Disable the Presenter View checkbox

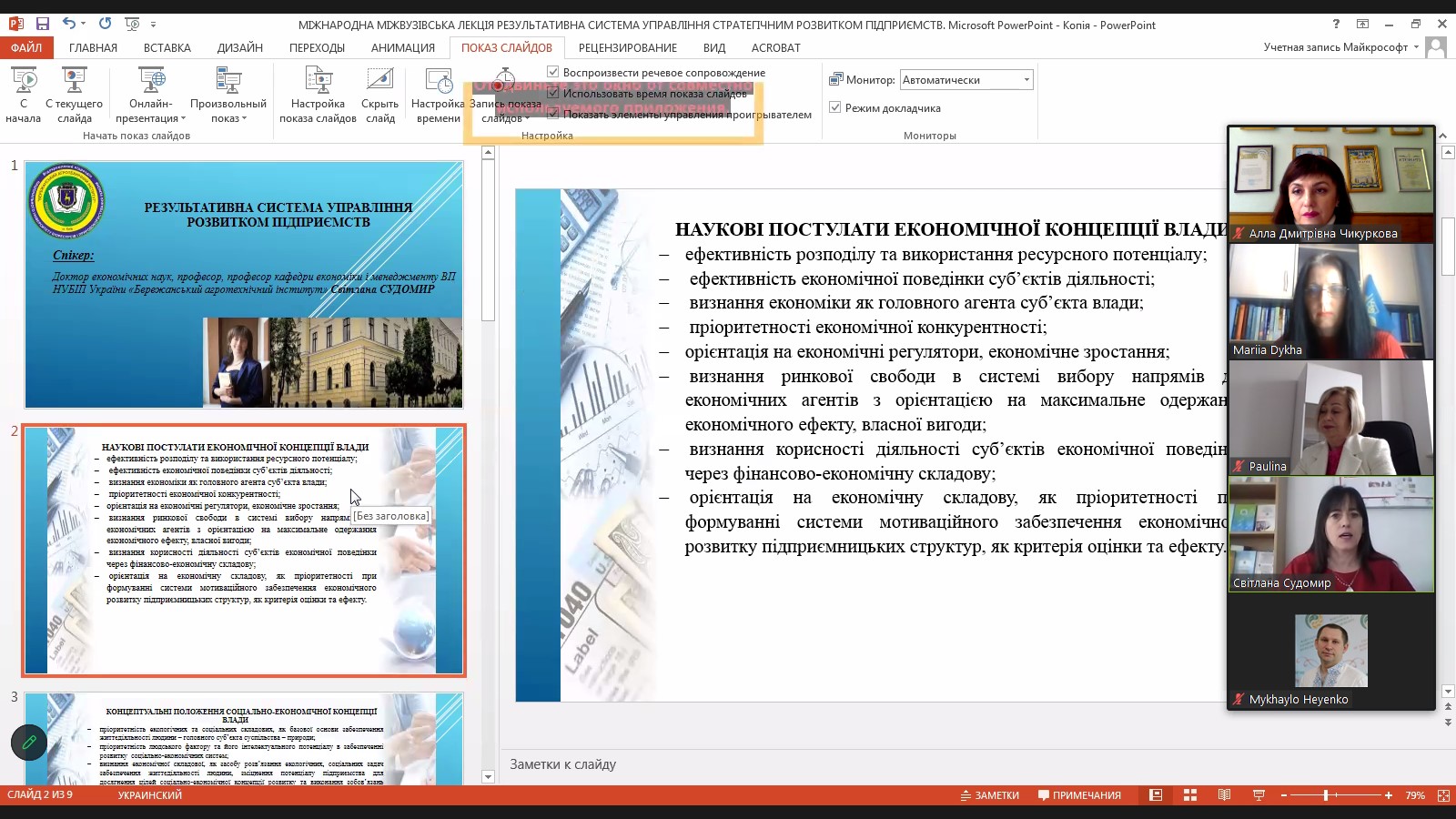point(835,107)
